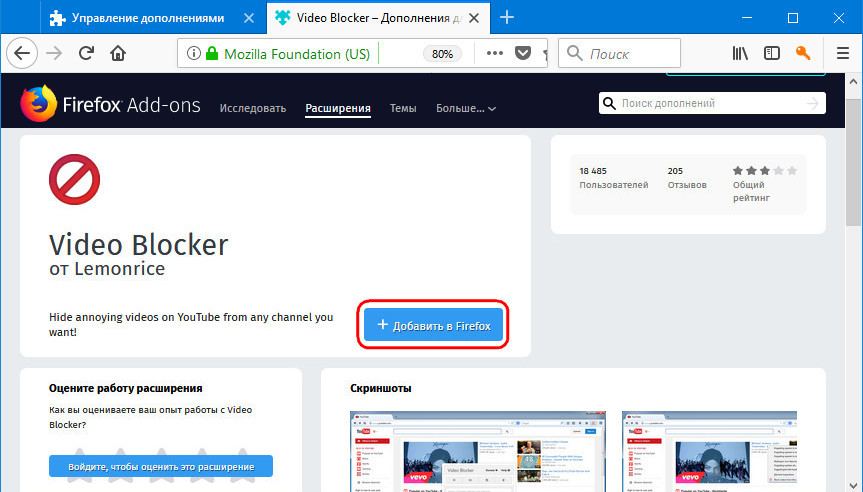Screen dimensions: 863x492
Task: Minimize the Firefox window
Action: click(747, 18)
